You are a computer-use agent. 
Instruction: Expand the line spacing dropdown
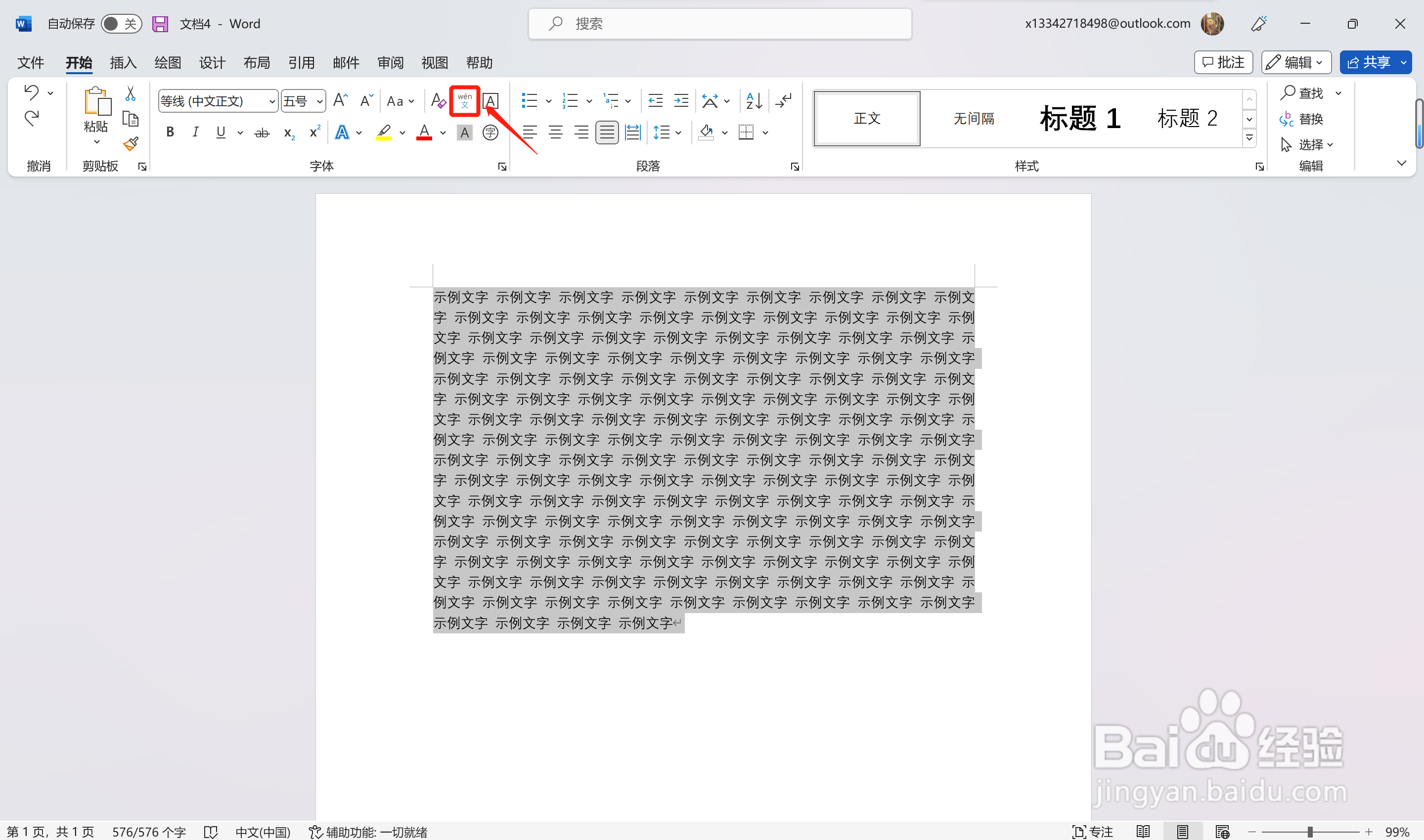point(678,133)
